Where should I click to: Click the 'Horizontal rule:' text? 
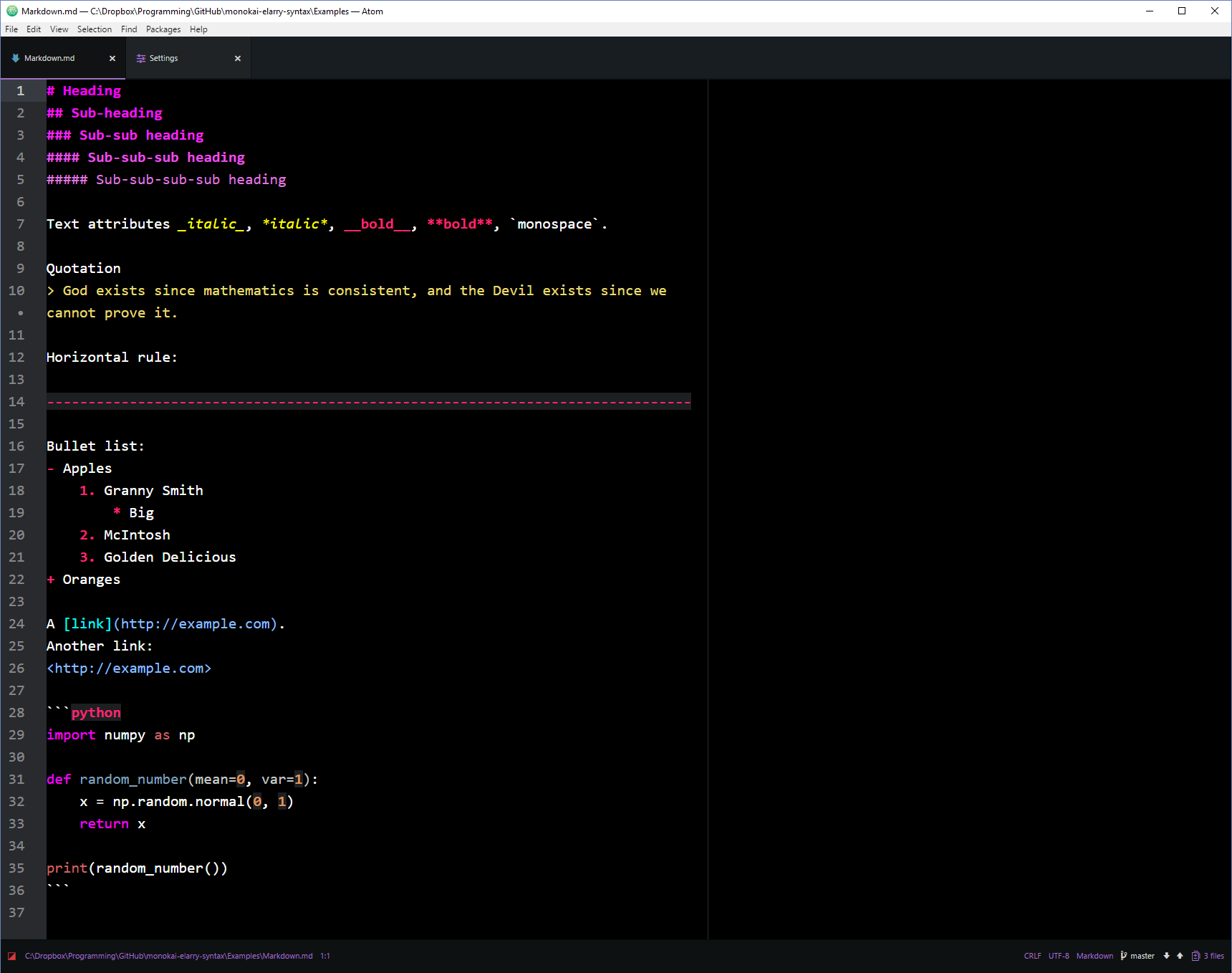(x=112, y=358)
